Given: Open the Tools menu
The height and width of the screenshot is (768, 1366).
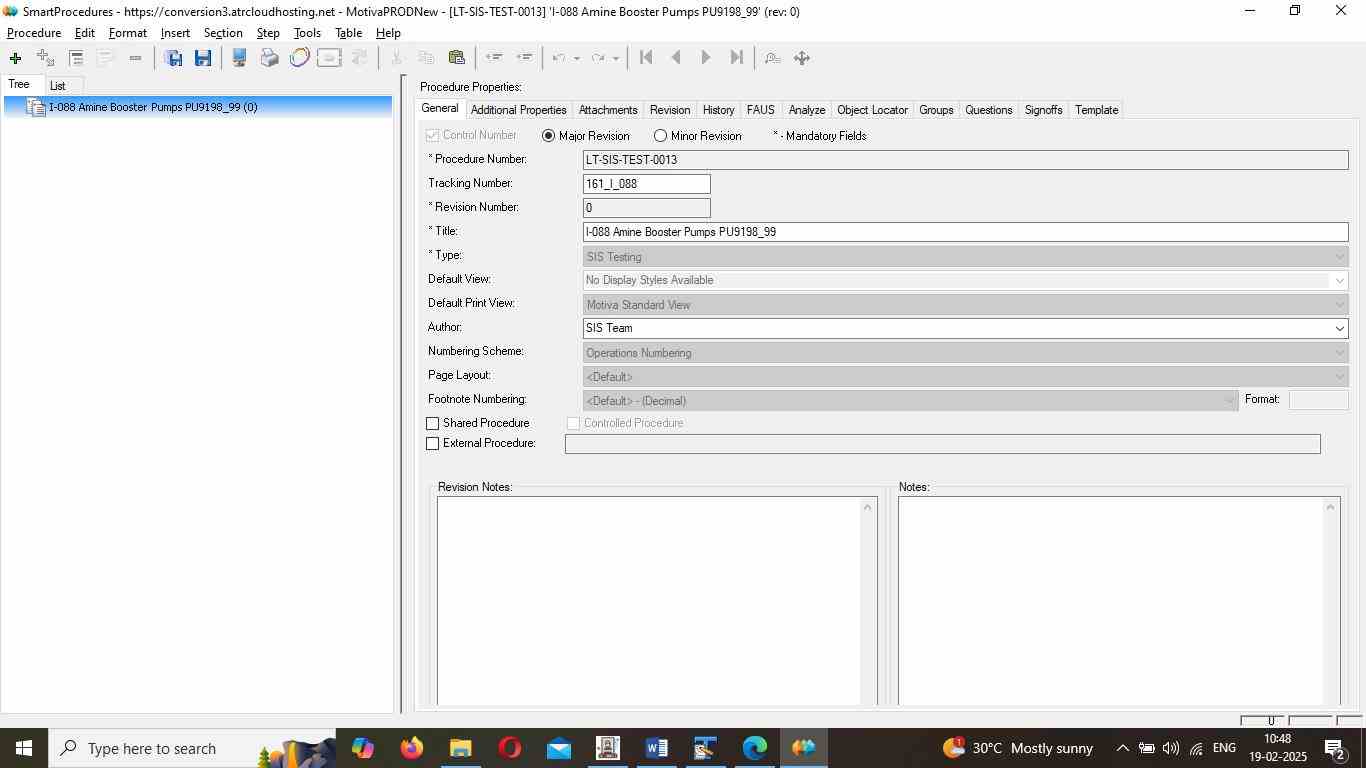Looking at the screenshot, I should pyautogui.click(x=307, y=33).
